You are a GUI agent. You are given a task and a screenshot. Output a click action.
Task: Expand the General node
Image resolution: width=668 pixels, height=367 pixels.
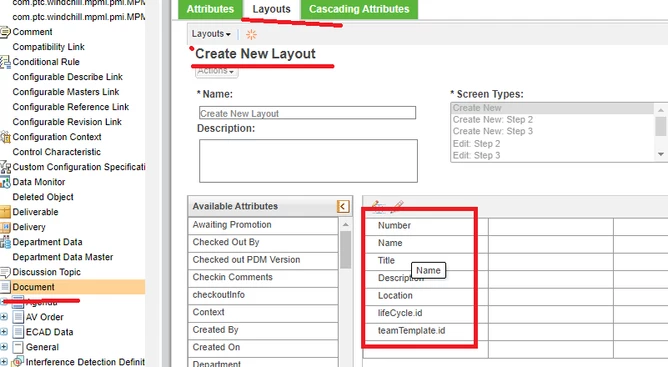4,347
